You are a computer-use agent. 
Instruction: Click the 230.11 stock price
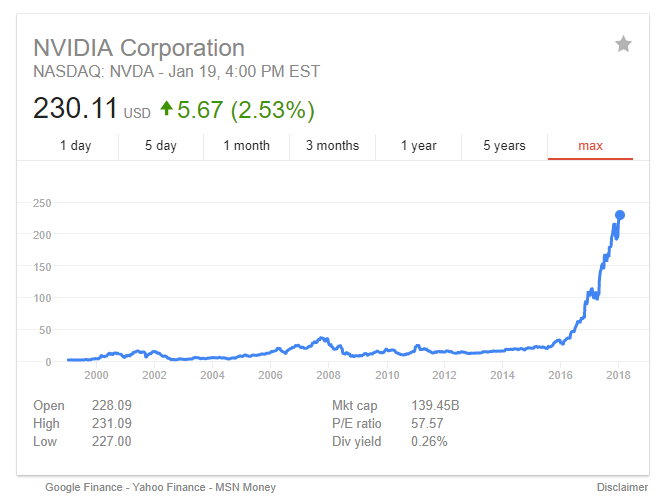(75, 108)
